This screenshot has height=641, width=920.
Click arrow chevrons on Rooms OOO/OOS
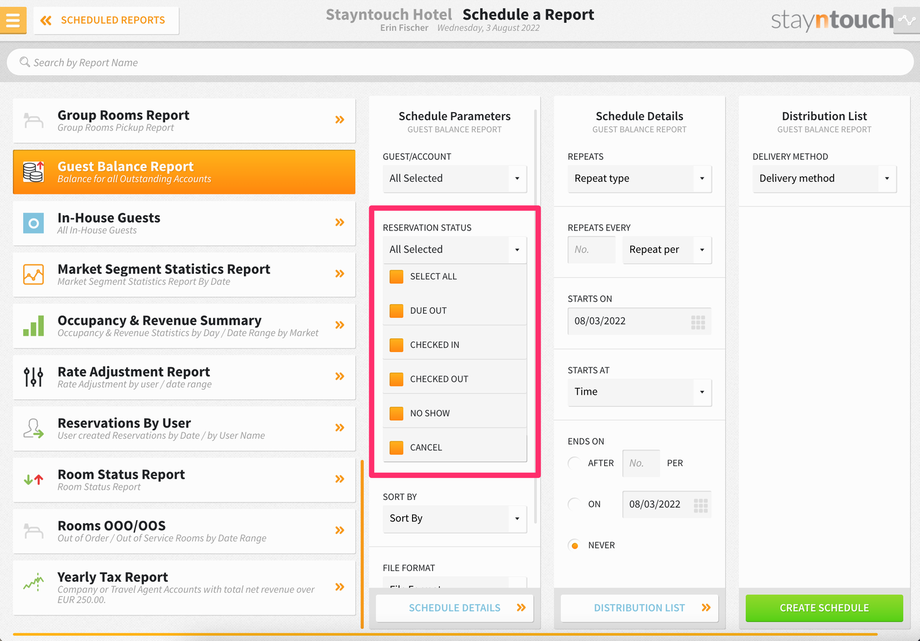pyautogui.click(x=340, y=531)
